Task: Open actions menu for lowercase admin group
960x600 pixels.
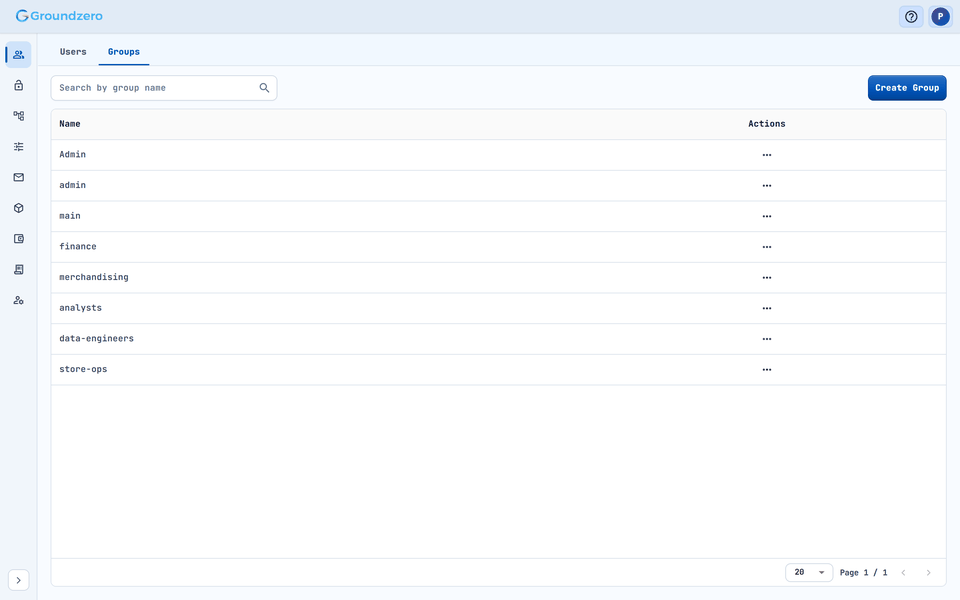Action: point(767,186)
